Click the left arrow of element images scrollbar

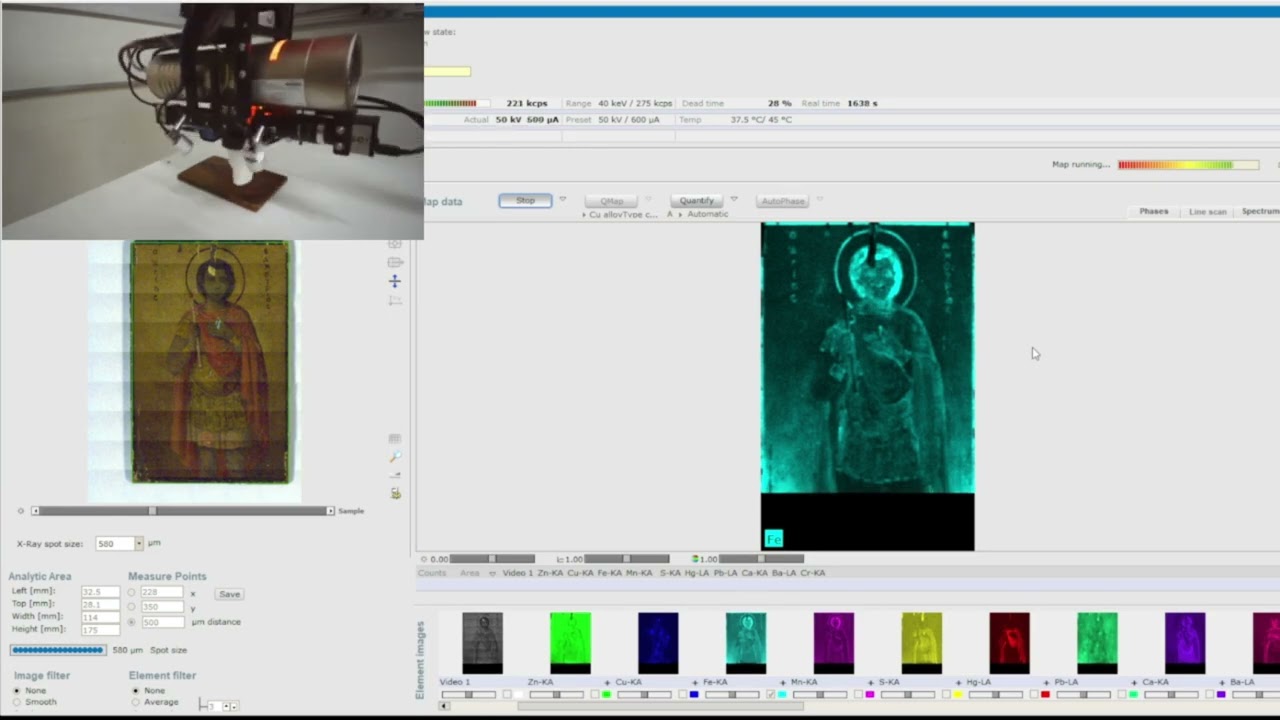pyautogui.click(x=444, y=706)
